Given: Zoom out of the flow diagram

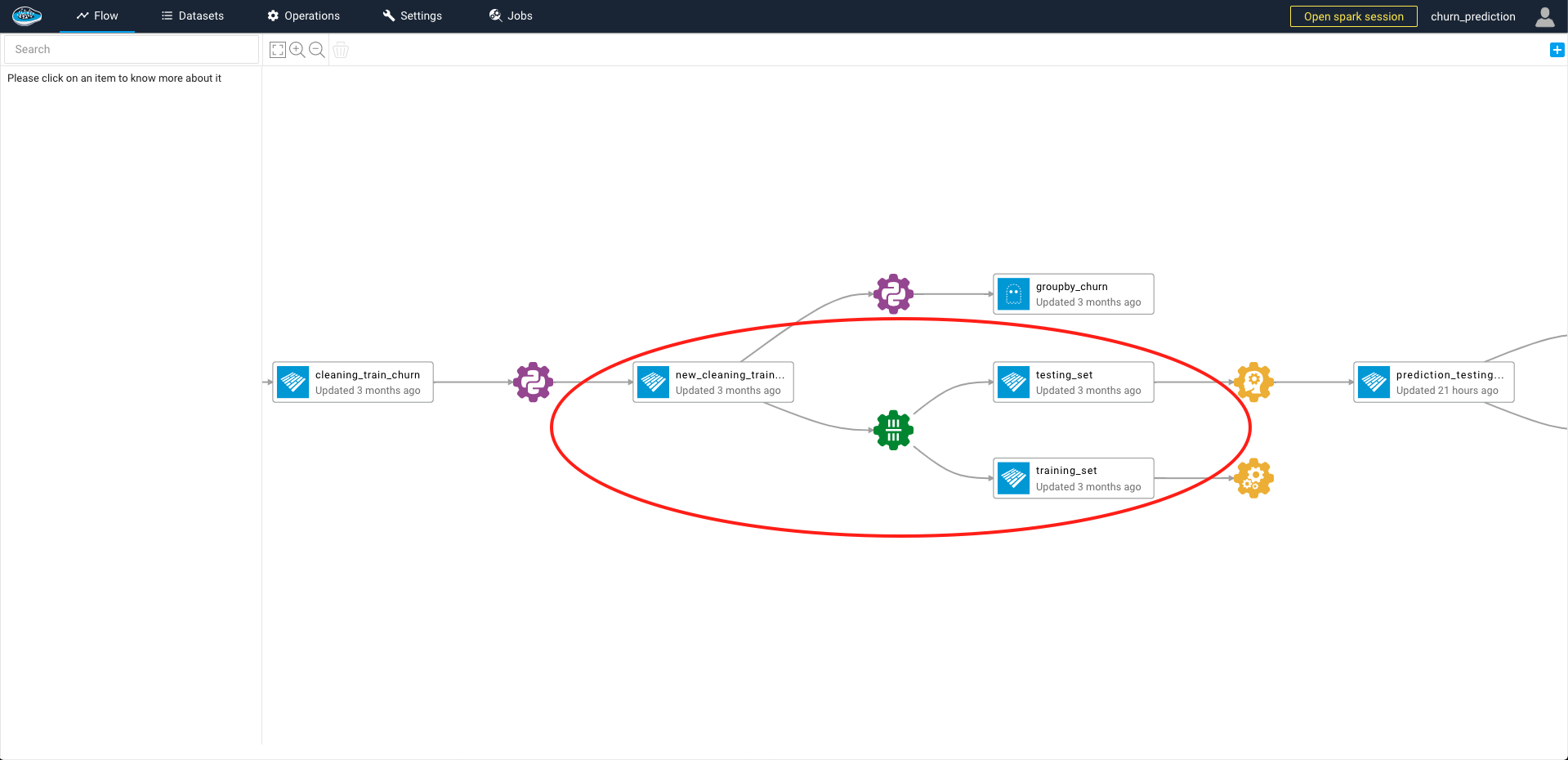Looking at the screenshot, I should pos(317,49).
